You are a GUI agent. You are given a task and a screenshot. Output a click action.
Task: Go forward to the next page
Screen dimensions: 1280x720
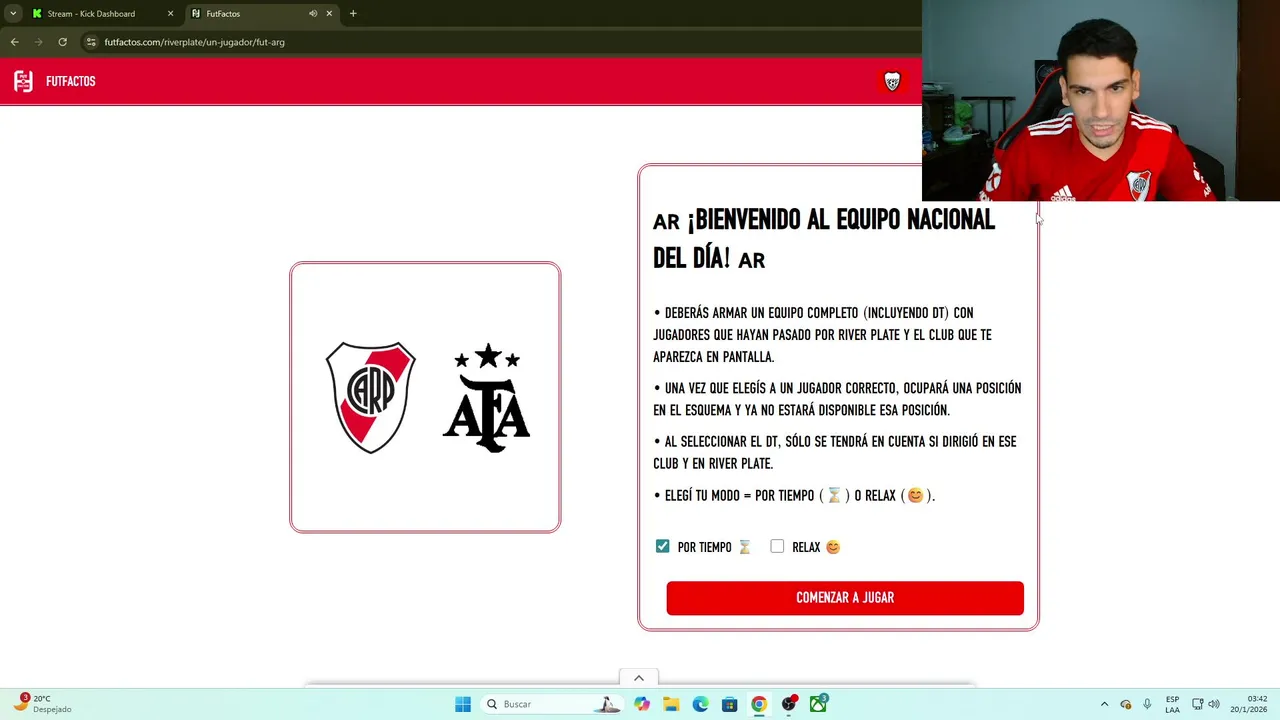pyautogui.click(x=38, y=42)
